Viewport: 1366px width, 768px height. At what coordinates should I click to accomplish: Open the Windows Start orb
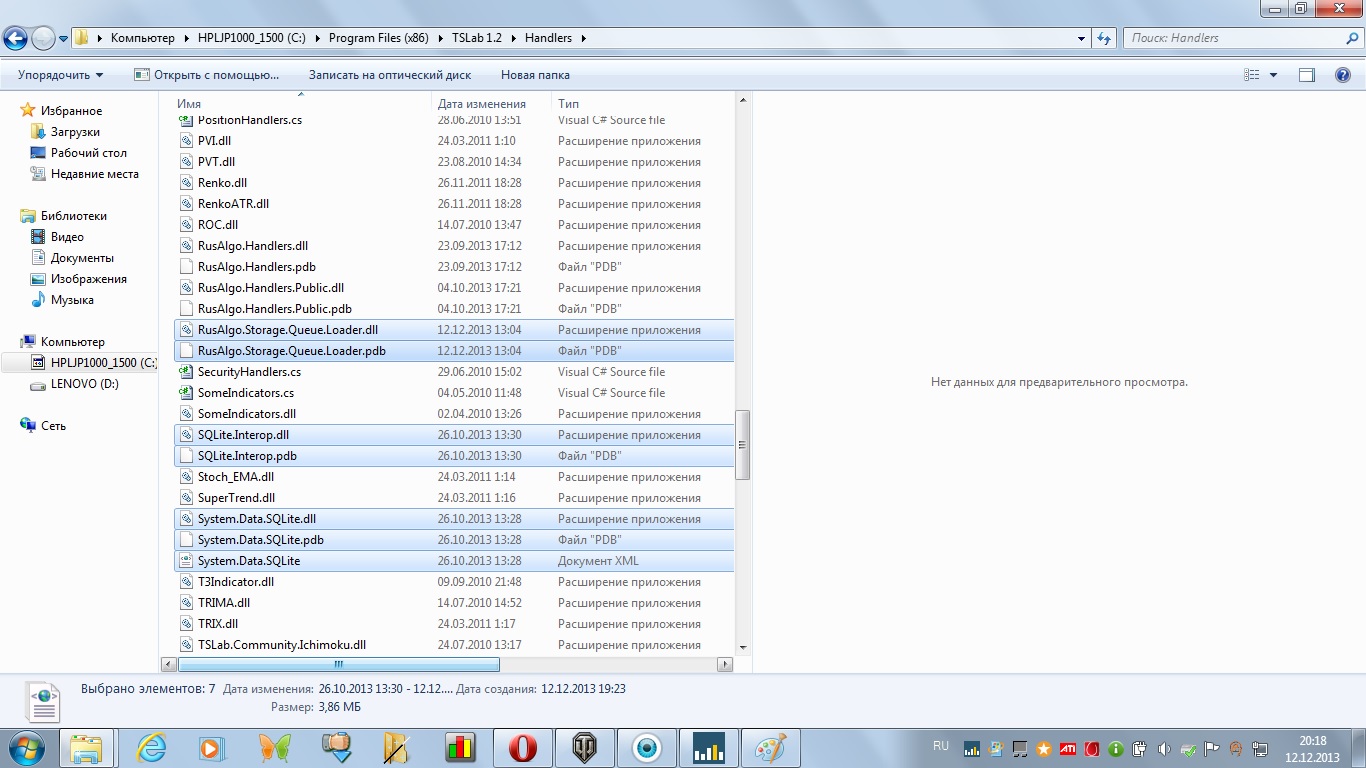coord(26,748)
